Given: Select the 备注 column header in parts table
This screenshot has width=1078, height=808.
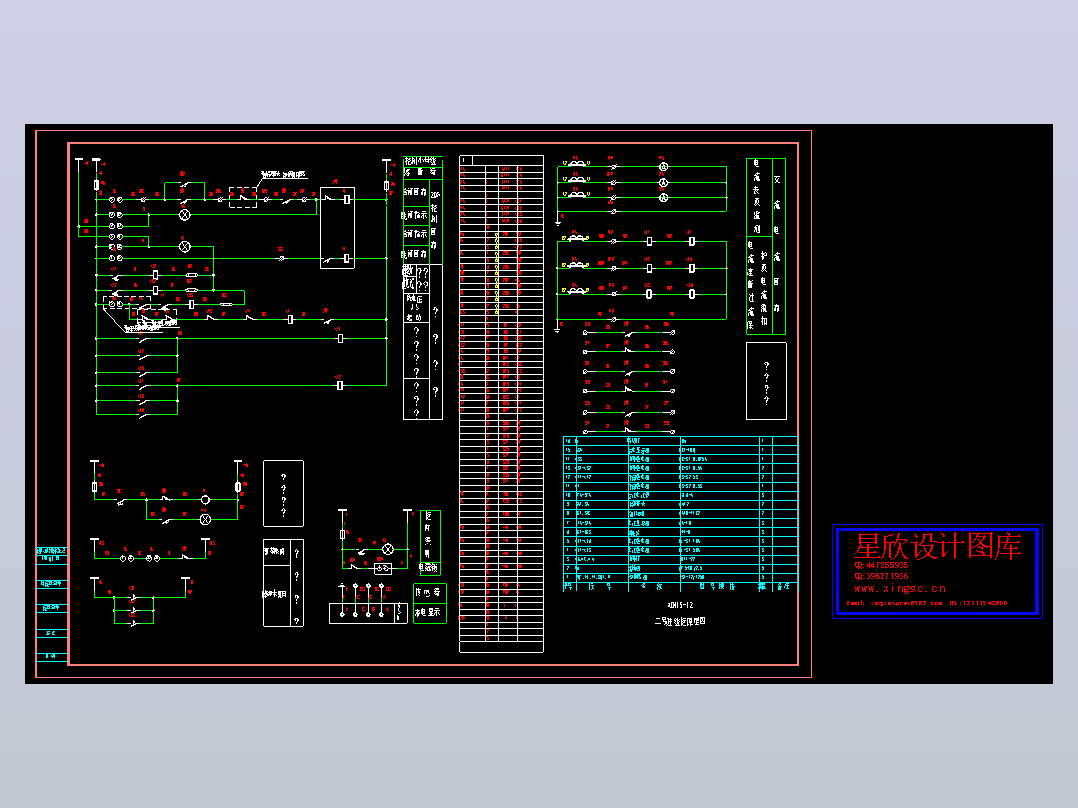Looking at the screenshot, I should click(783, 587).
